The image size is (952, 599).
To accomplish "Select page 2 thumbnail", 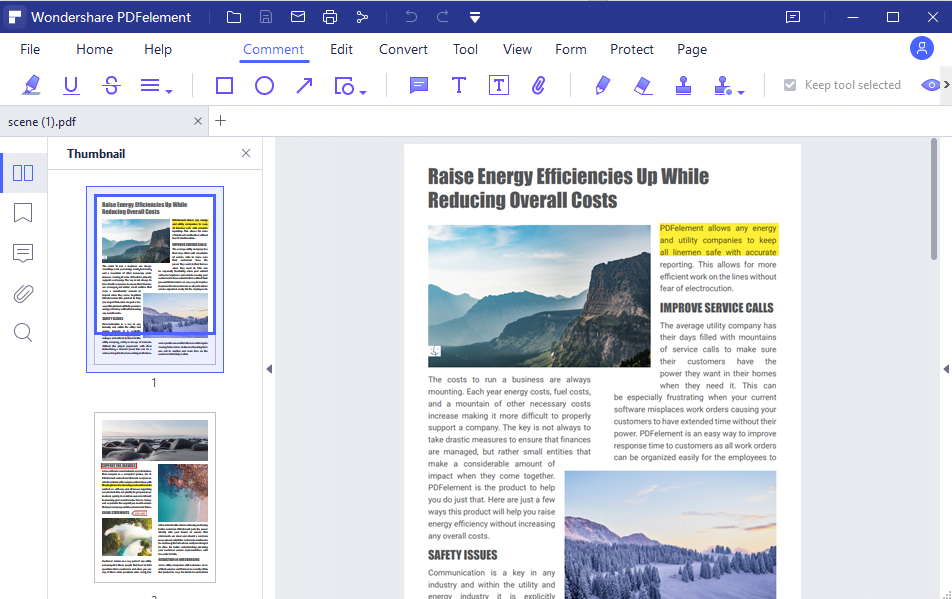I will 154,497.
